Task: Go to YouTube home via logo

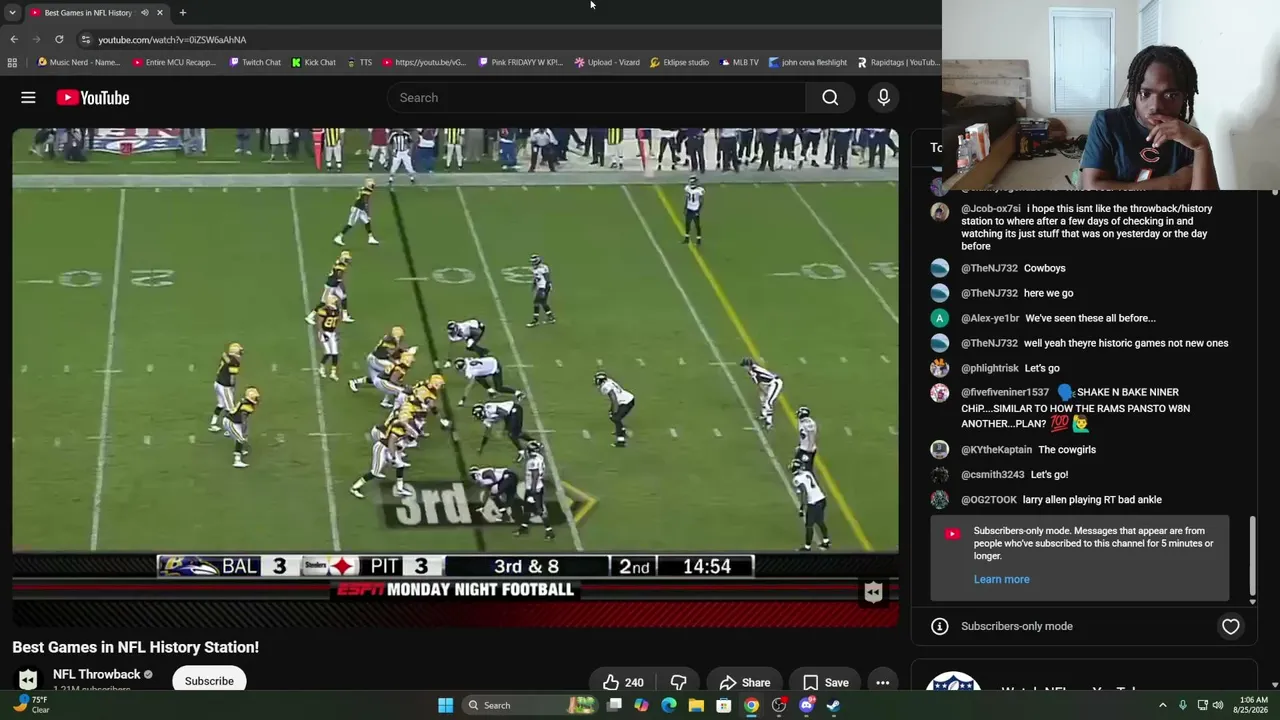Action: click(93, 97)
